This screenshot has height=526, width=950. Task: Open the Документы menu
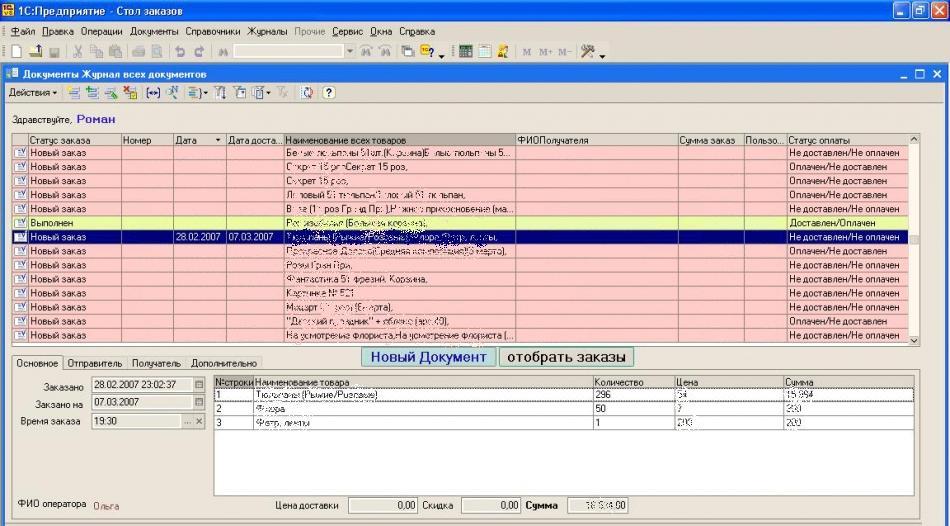tap(154, 32)
